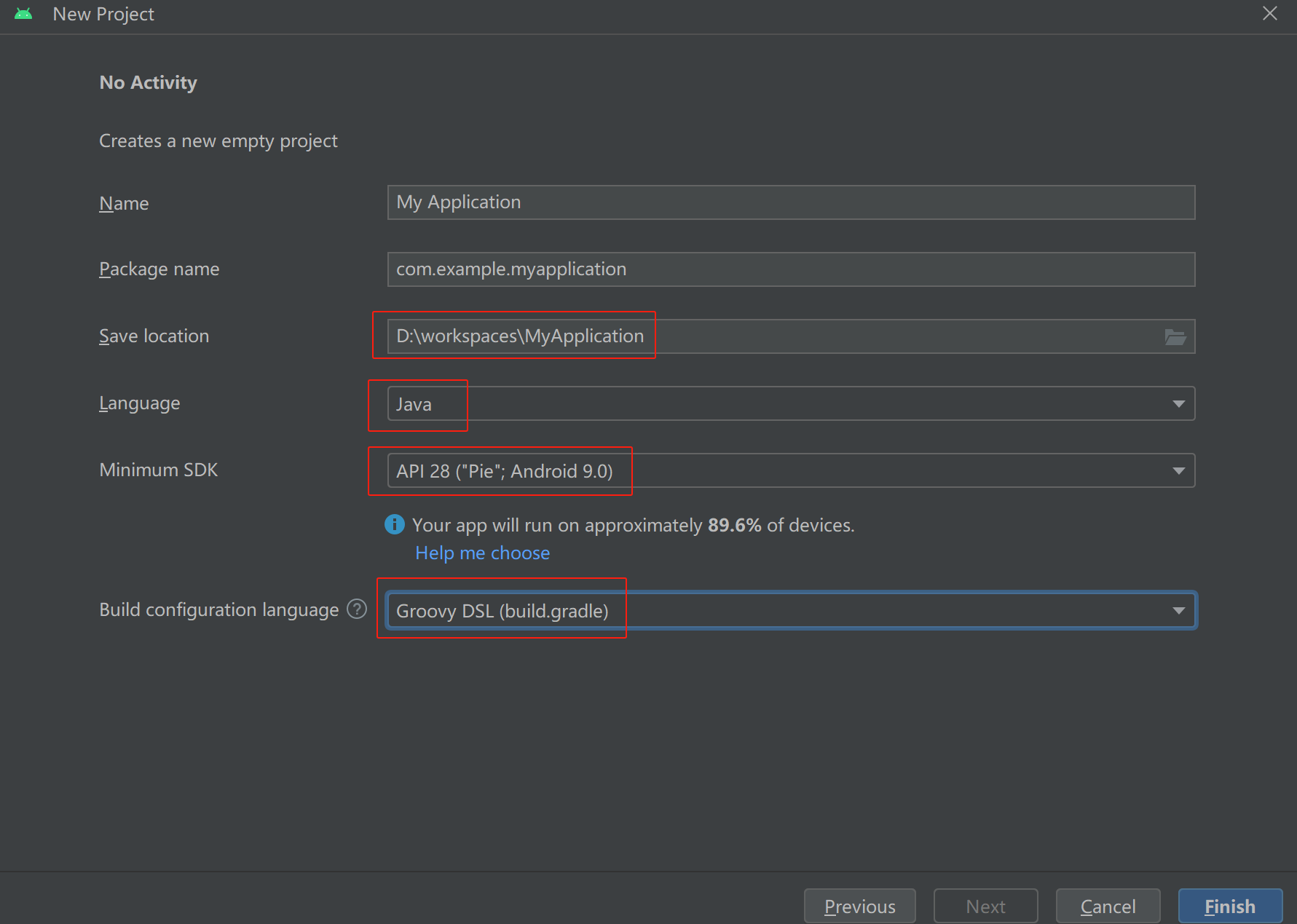Click the Name field with My Application
1297x924 pixels.
point(791,202)
